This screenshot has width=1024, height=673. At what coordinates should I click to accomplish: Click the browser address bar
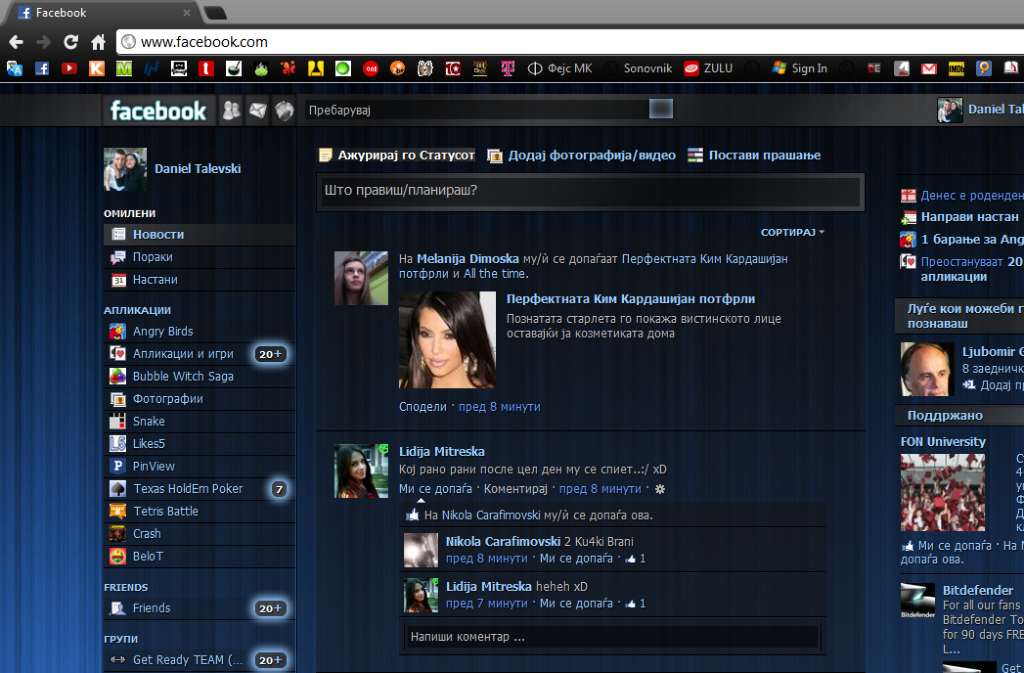click(x=568, y=42)
